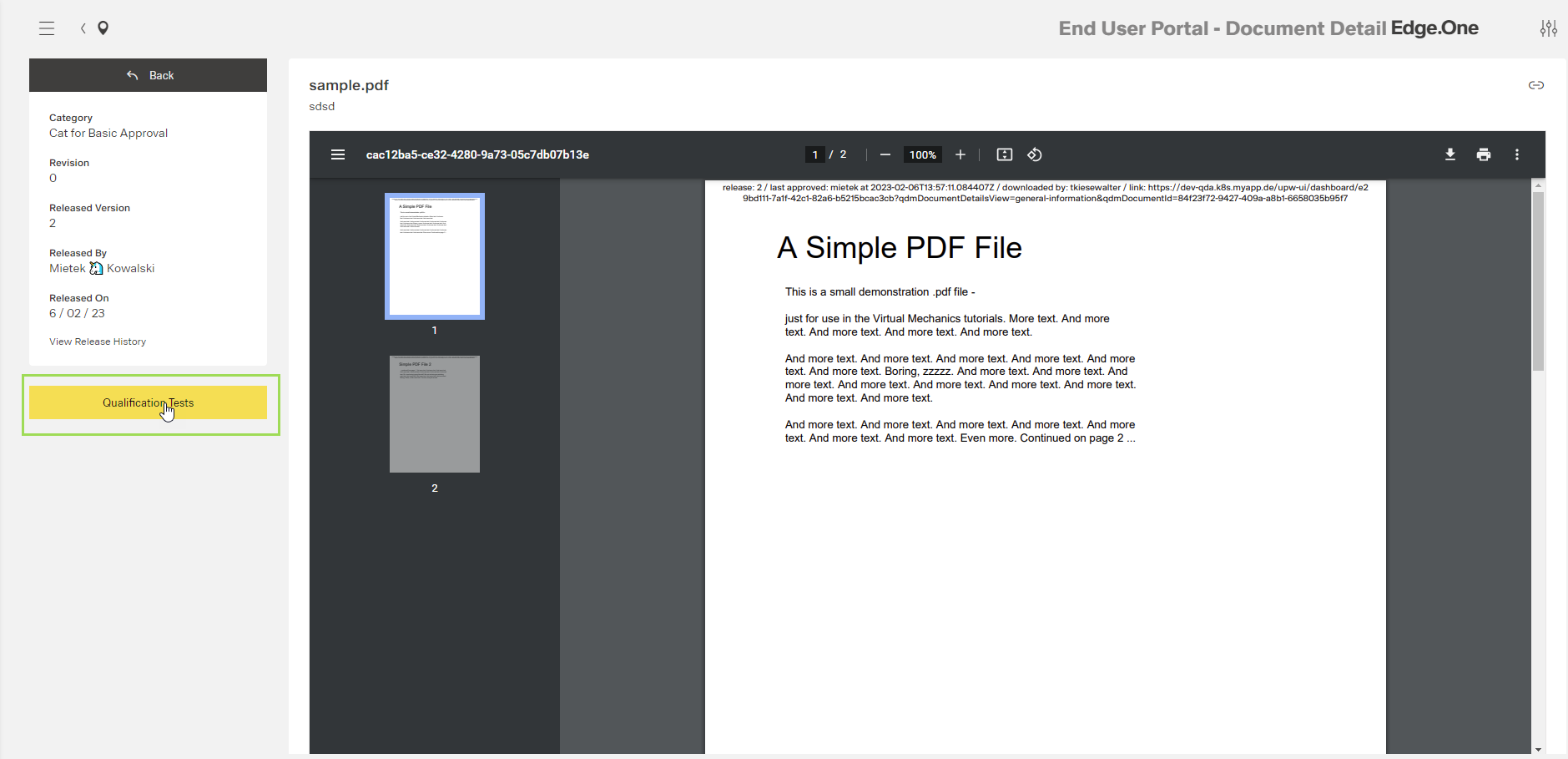The image size is (1568, 759).
Task: Click the location pin icon
Action: (x=103, y=28)
